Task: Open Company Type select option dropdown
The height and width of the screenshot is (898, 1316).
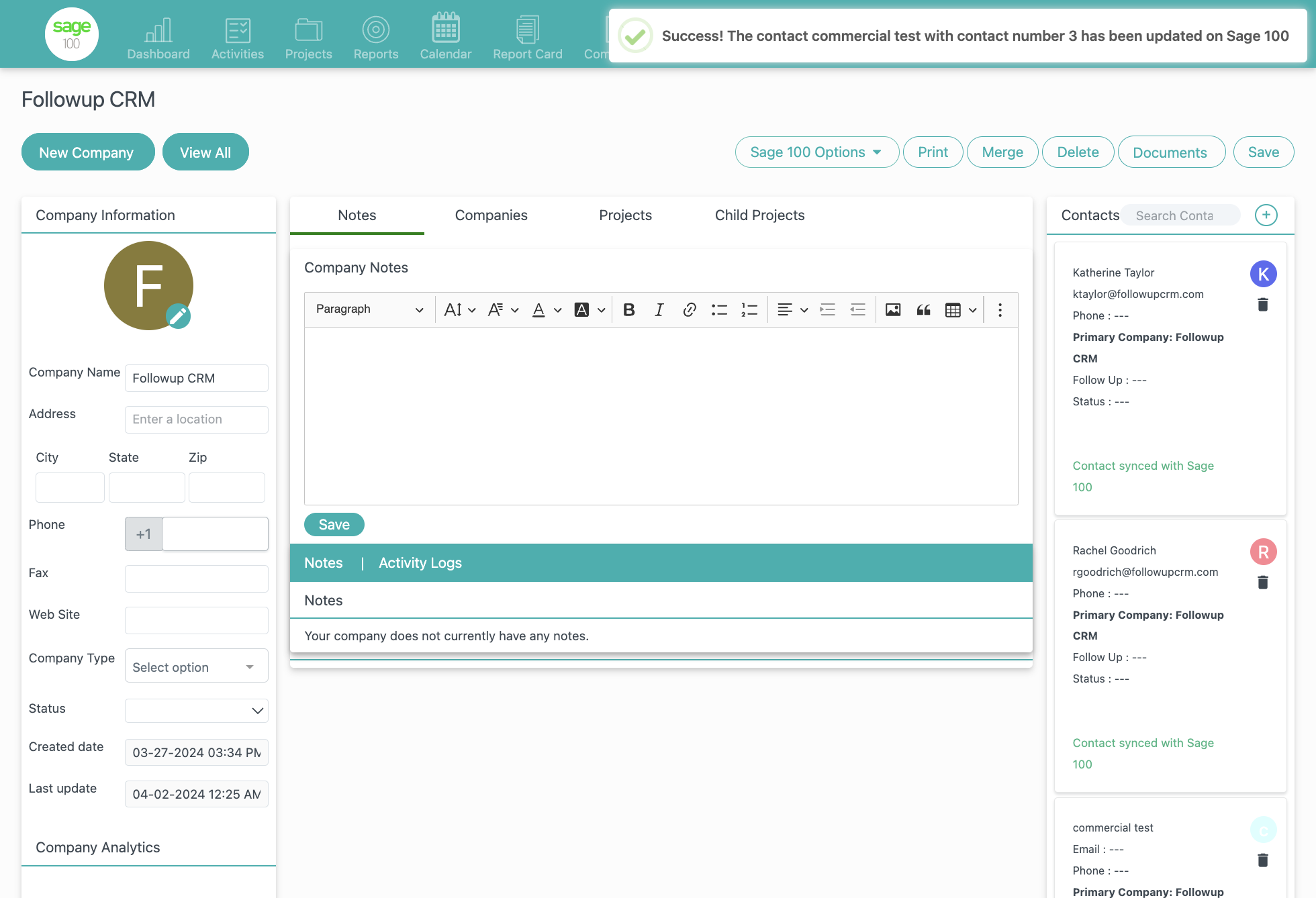Action: tap(197, 666)
